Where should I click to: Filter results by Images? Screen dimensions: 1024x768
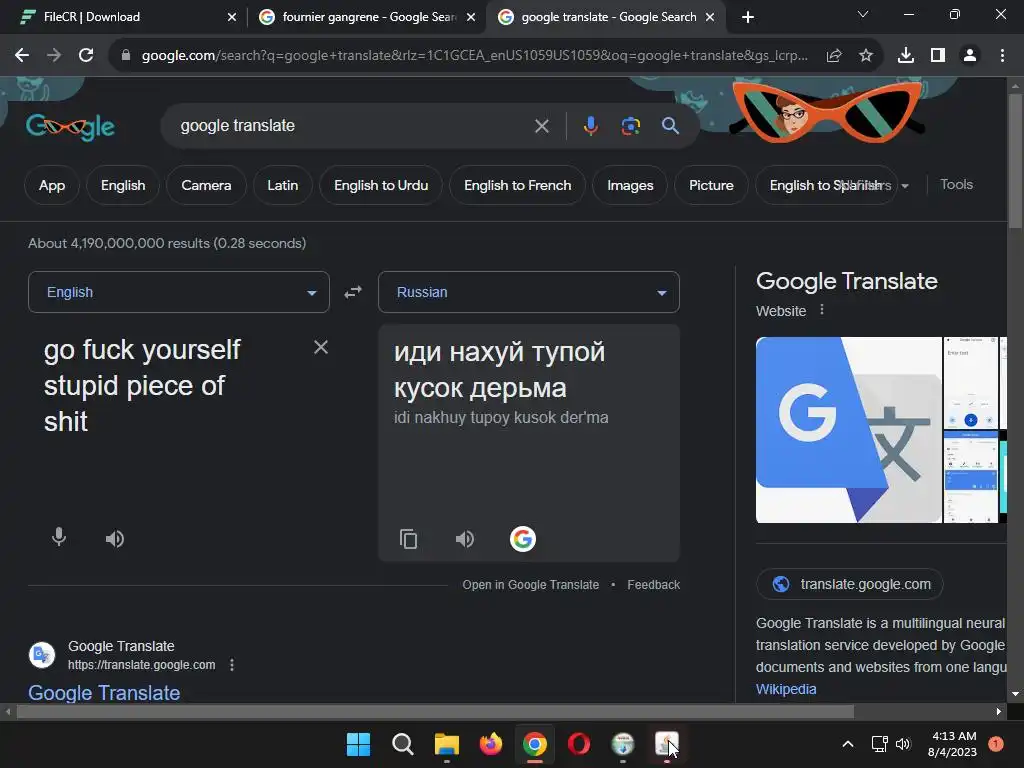pos(630,185)
